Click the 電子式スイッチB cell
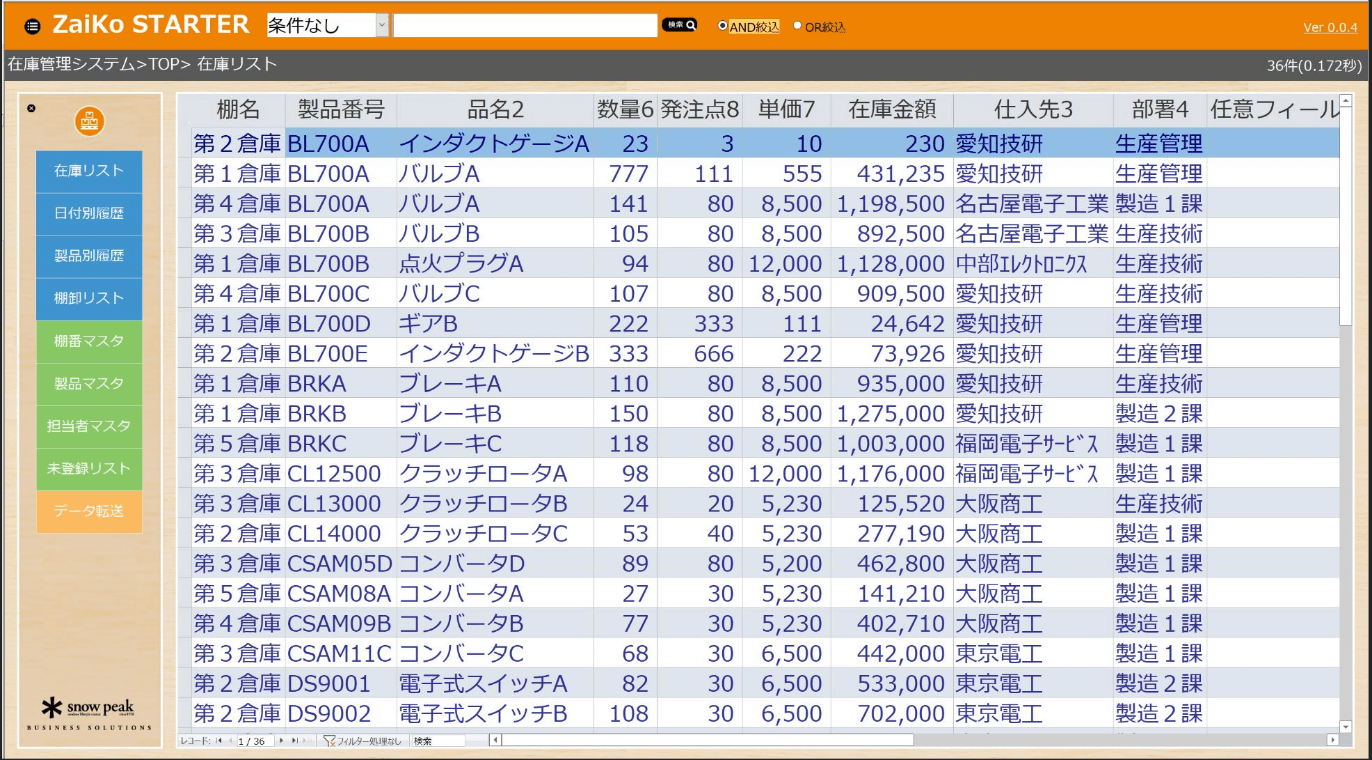This screenshot has height=760, width=1372. (495, 713)
